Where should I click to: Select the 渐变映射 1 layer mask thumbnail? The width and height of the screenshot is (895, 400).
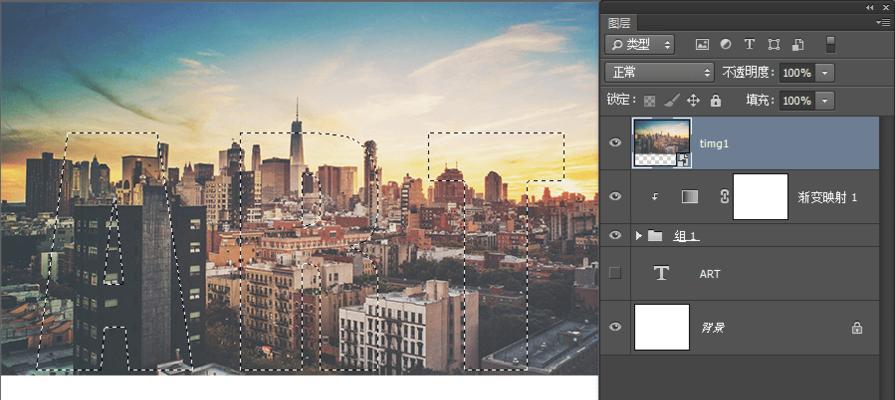click(x=760, y=196)
